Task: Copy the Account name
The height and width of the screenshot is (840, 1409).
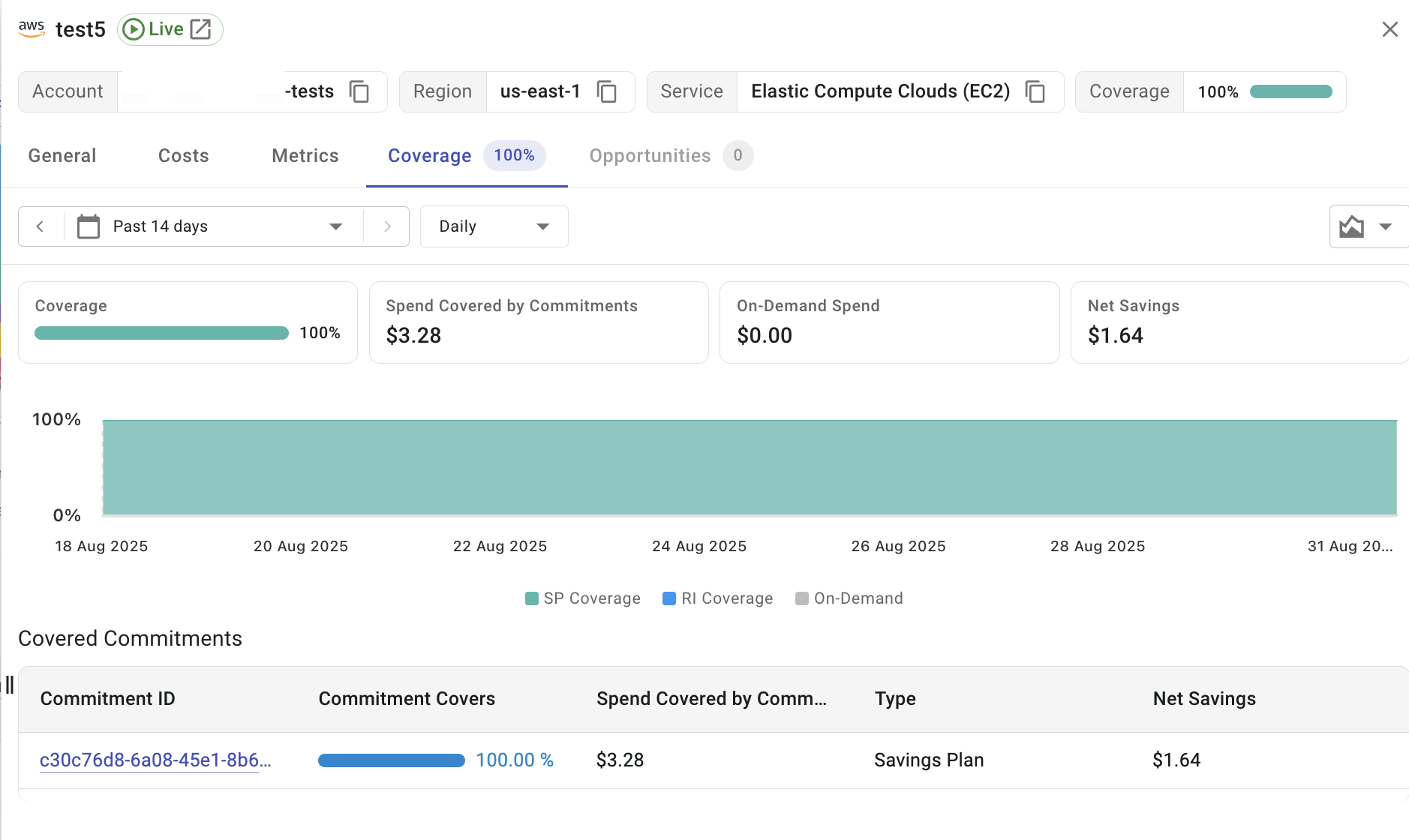Action: 359,91
